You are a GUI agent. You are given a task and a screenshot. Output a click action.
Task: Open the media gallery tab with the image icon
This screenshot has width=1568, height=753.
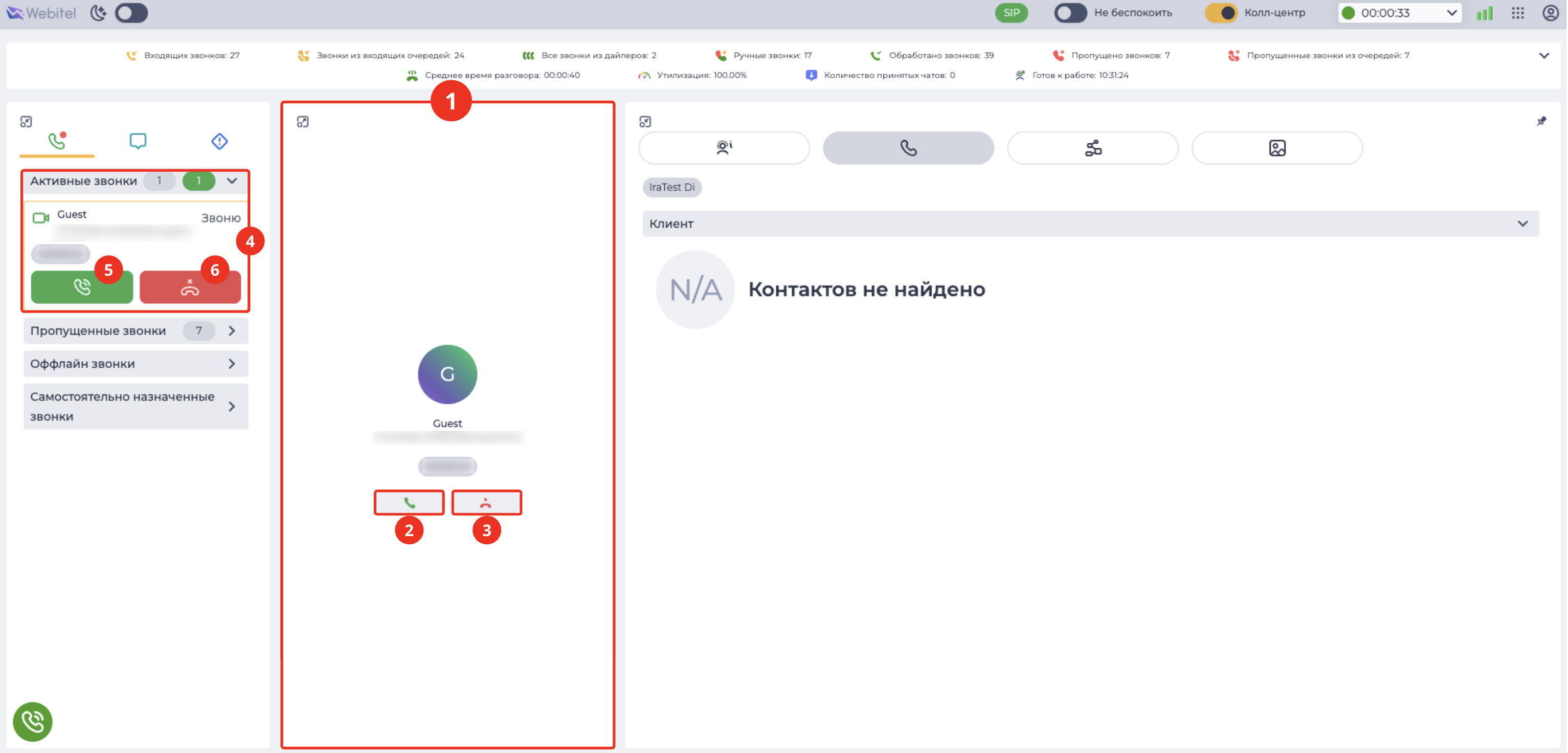coord(1278,148)
